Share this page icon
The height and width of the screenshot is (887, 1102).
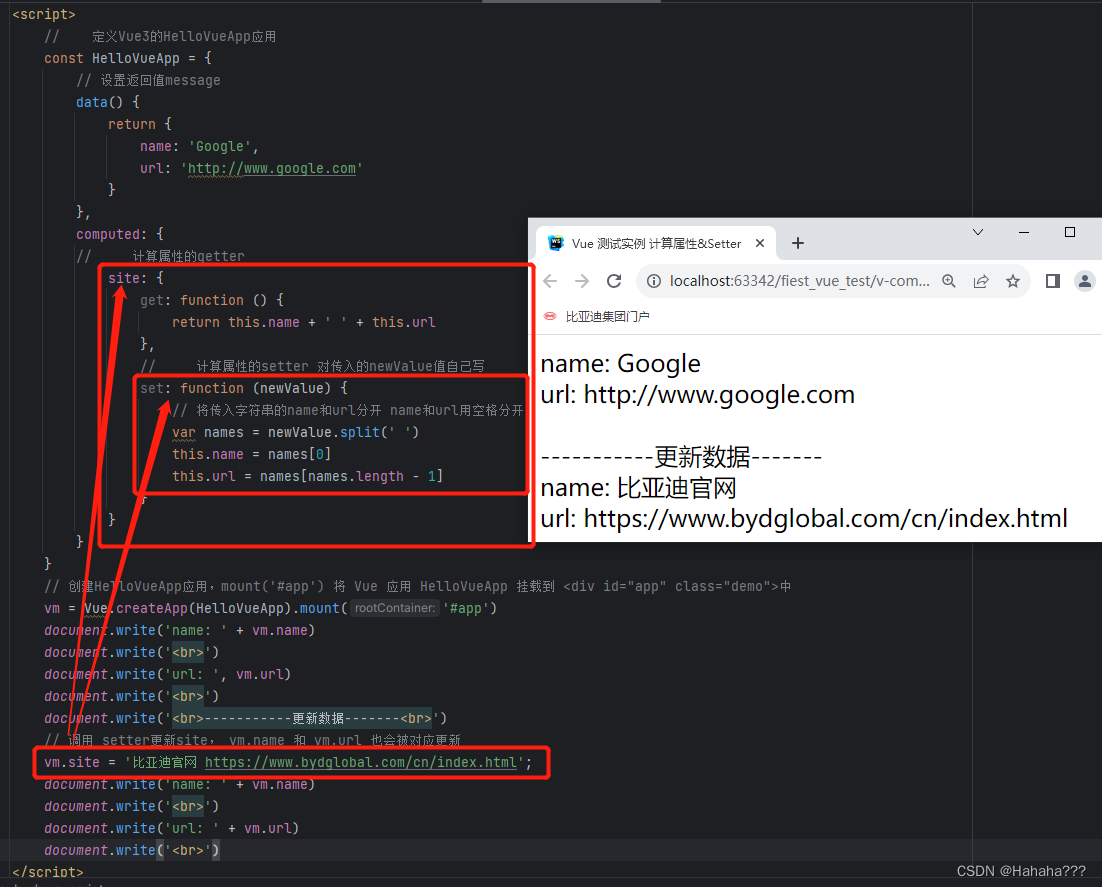(x=981, y=281)
